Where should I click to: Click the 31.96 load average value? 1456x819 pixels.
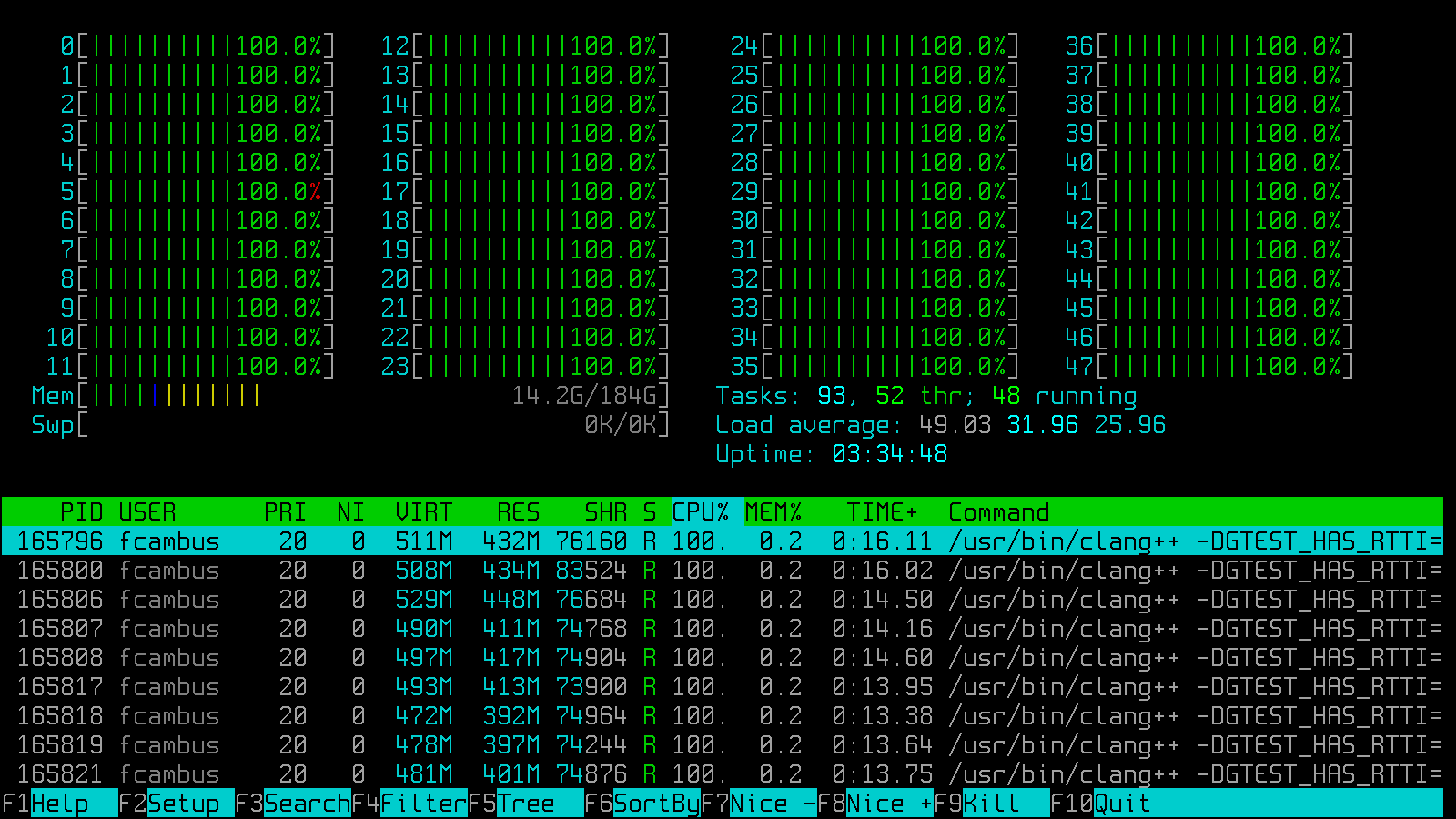1043,425
